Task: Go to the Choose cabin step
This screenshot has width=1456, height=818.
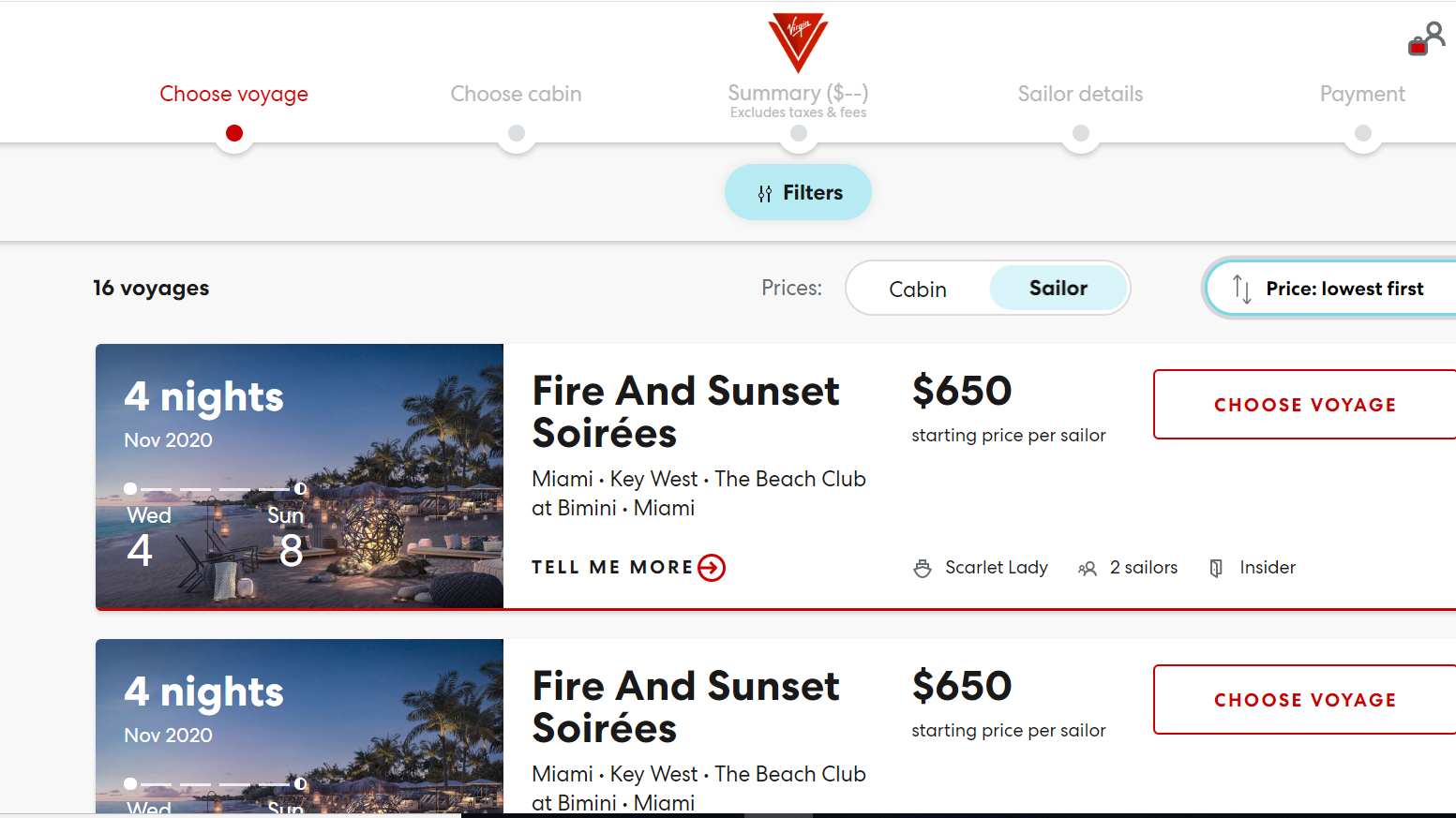Action: 516,94
